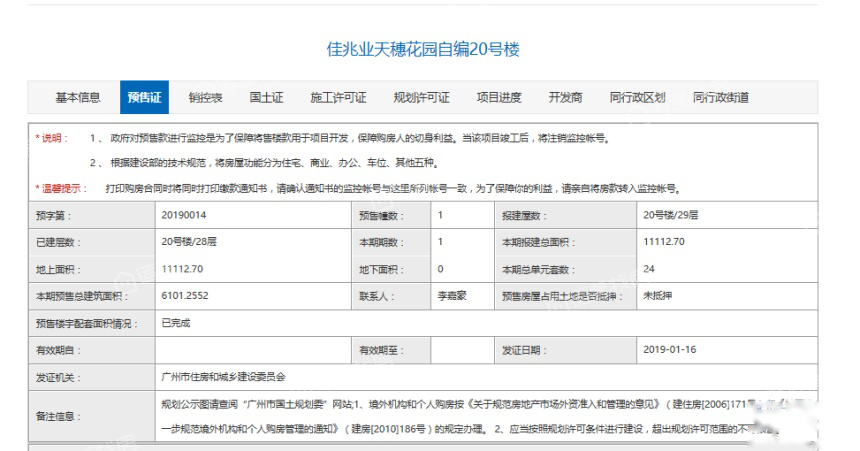The height and width of the screenshot is (451, 860).
Task: Click the 已完成 status text
Action: (176, 323)
